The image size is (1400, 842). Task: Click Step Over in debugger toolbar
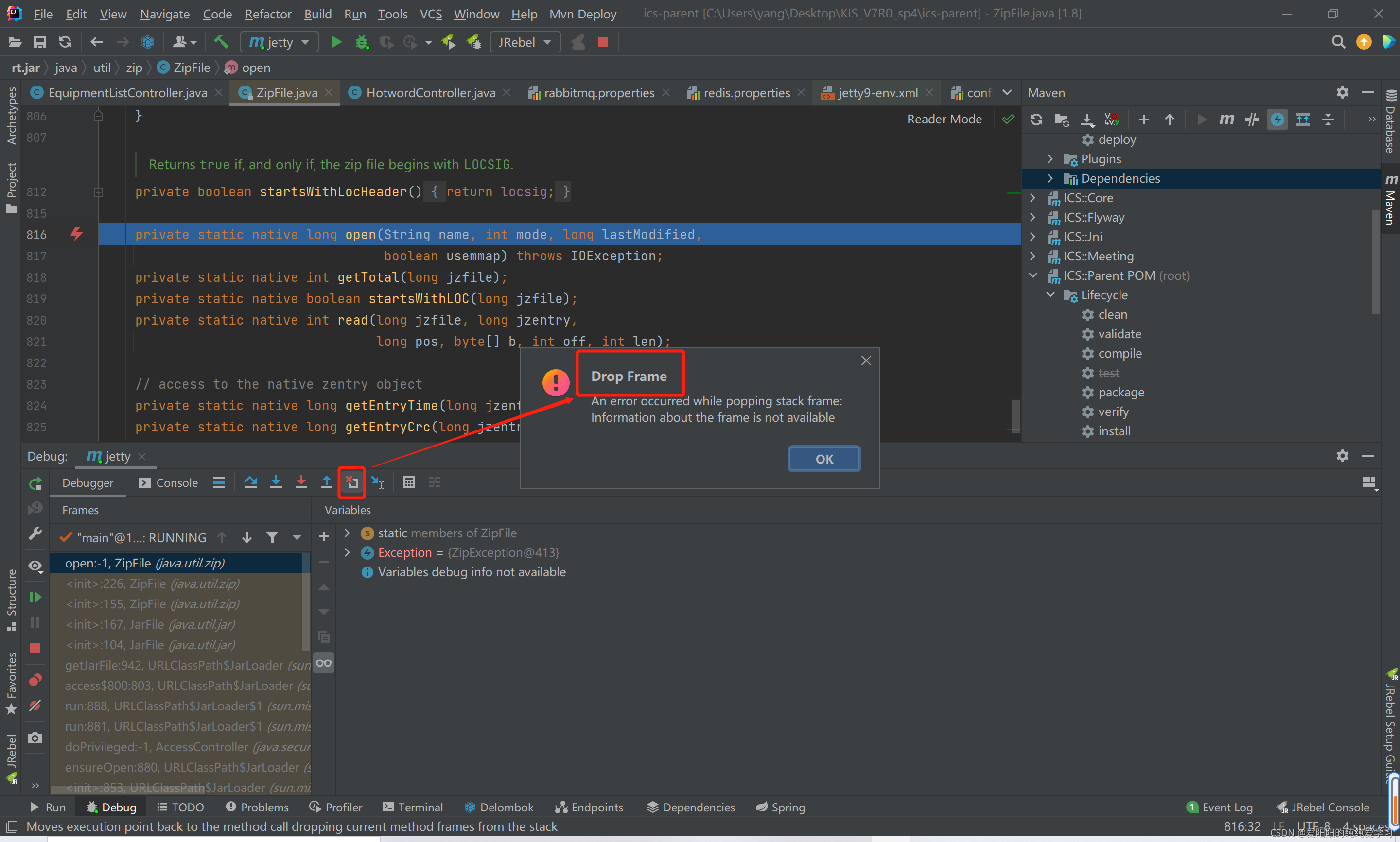[x=250, y=482]
